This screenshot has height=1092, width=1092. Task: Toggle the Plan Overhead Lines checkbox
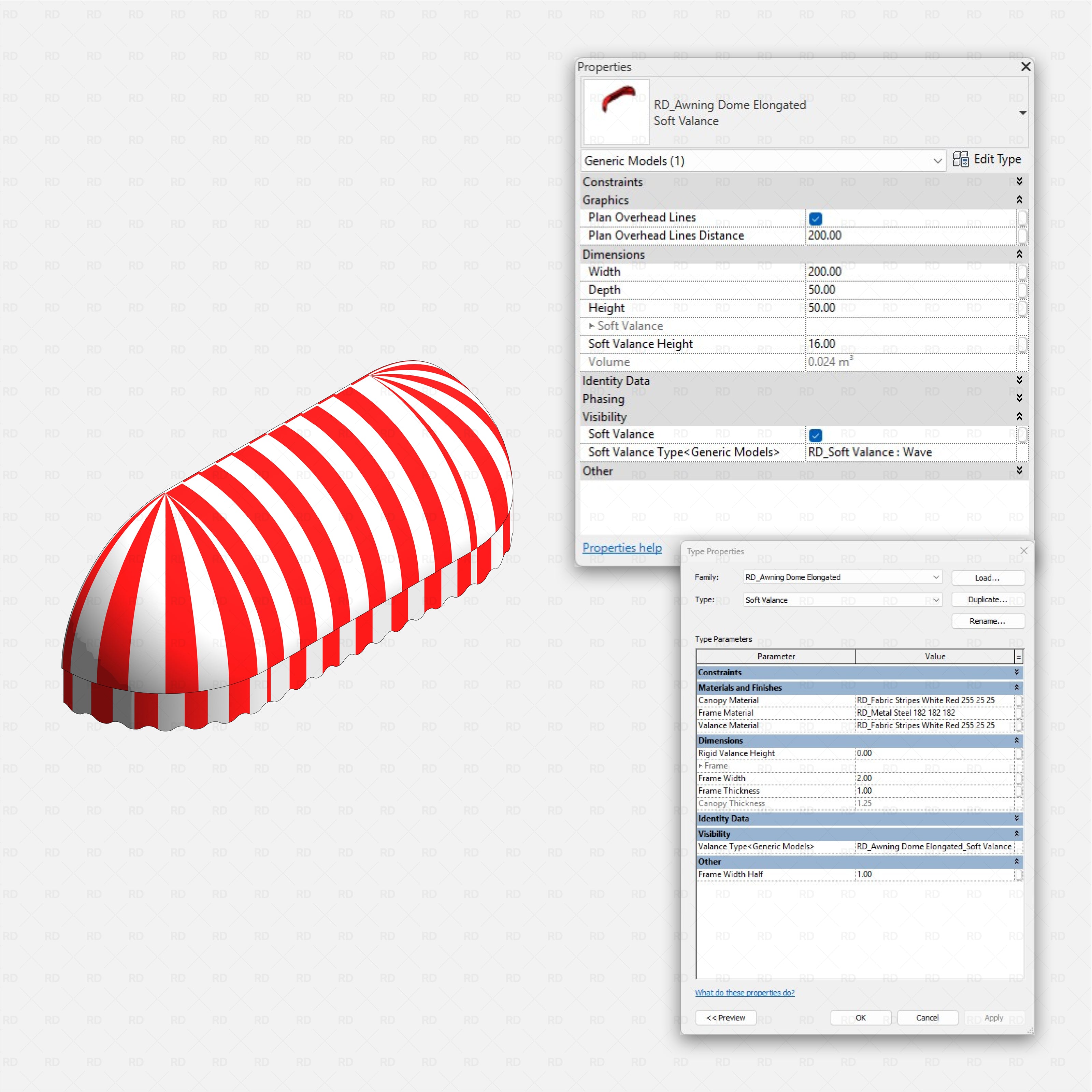tap(816, 218)
